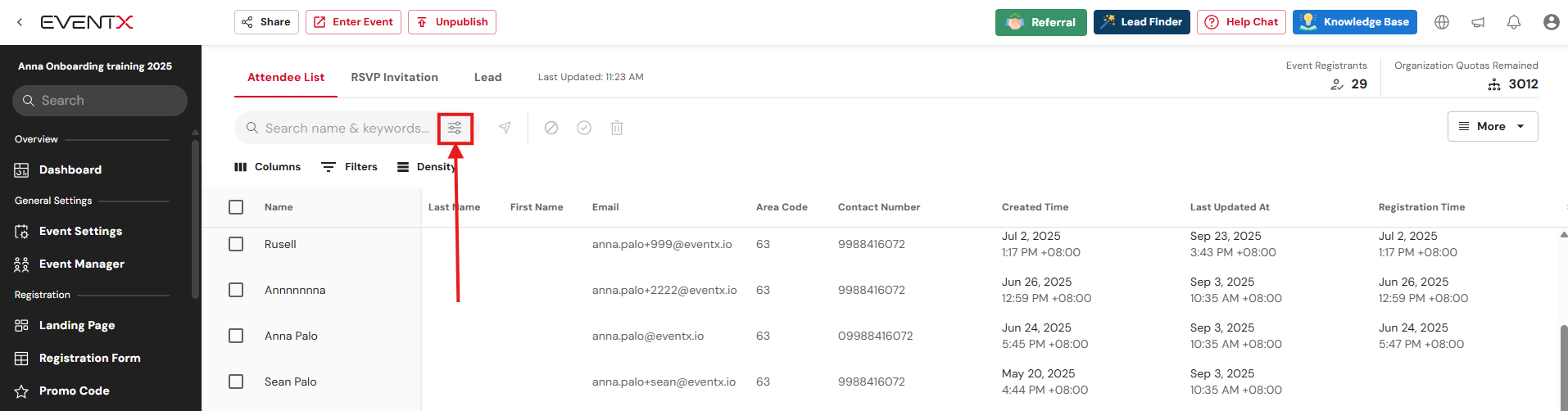Click the send paper plane icon
Viewport: 1568px width, 411px height.
(505, 128)
